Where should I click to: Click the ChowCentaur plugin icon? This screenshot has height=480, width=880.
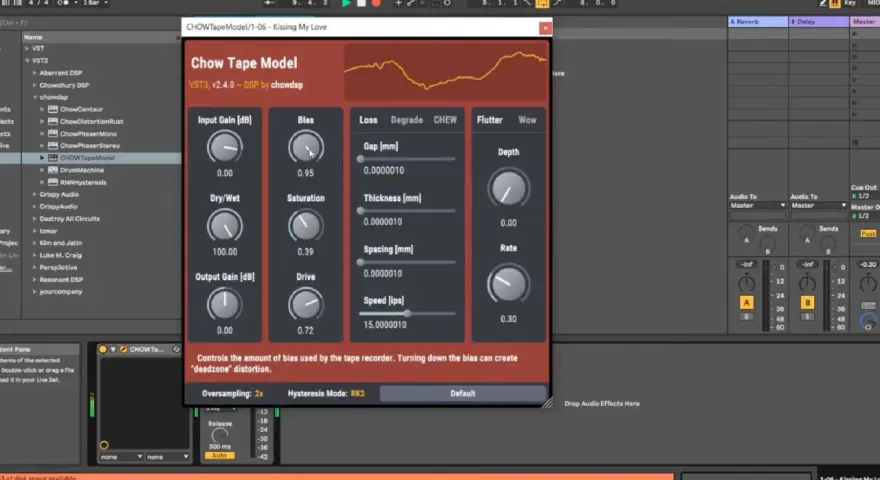coord(53,109)
